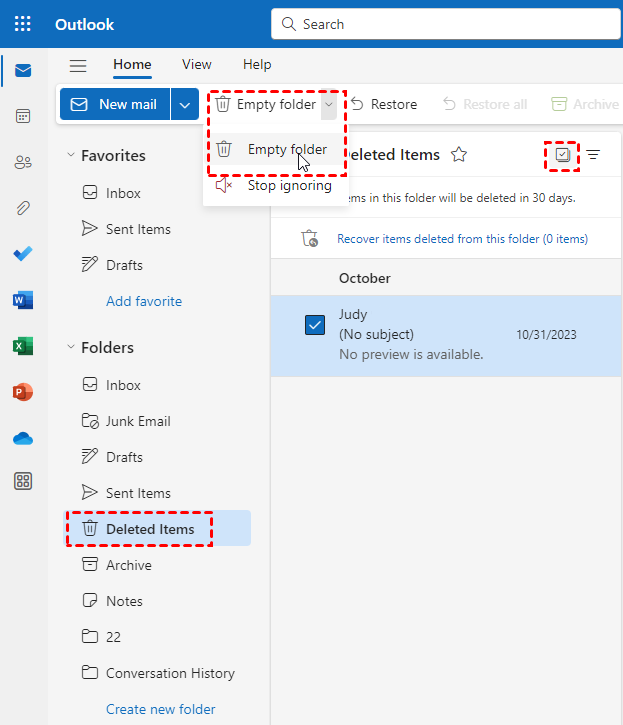Toggle the hamburger navigation pane button
623x725 pixels.
coord(78,65)
